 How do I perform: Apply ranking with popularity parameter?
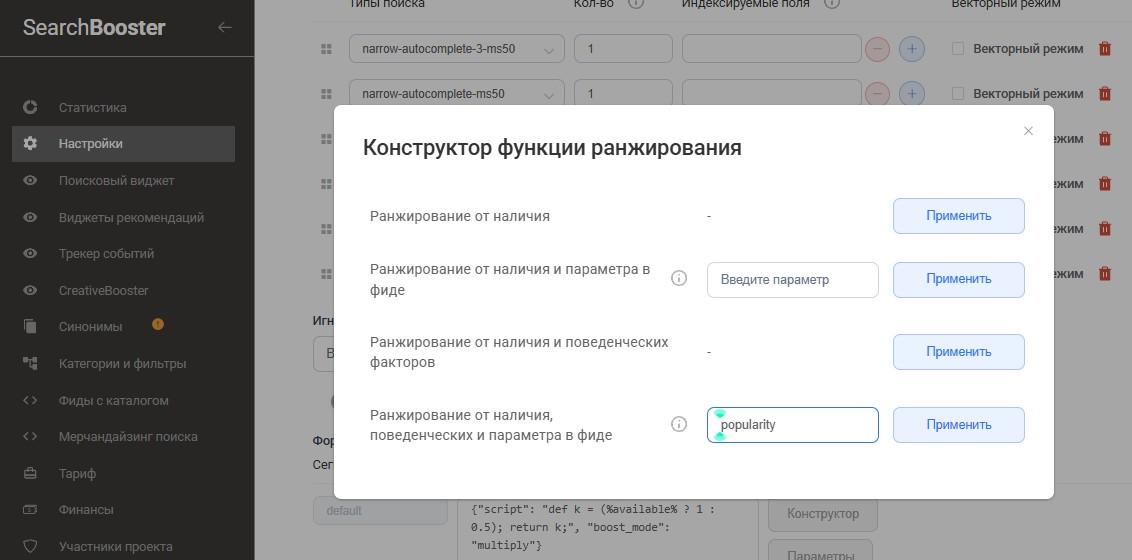(958, 424)
